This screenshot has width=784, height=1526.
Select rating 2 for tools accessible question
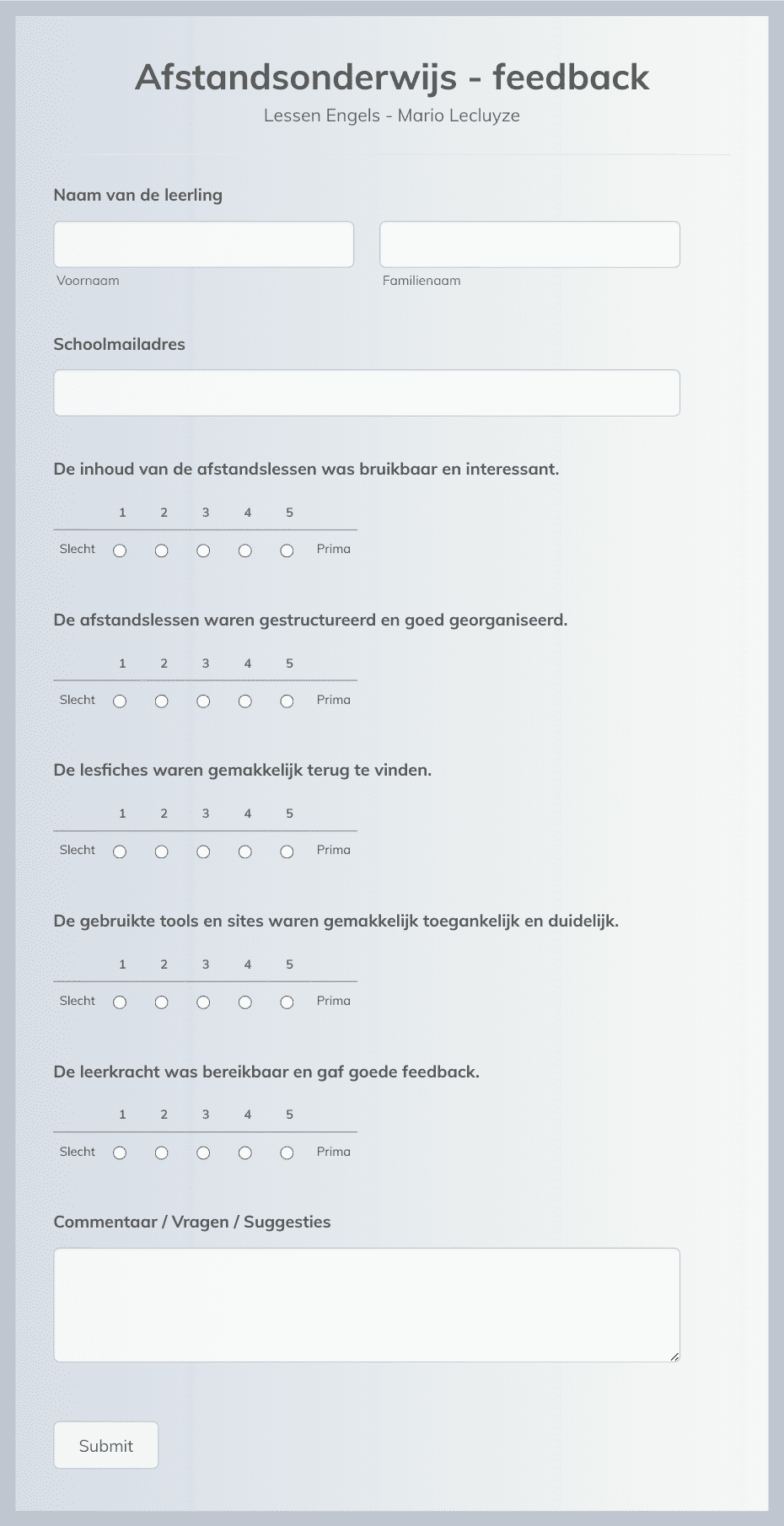click(x=162, y=1002)
